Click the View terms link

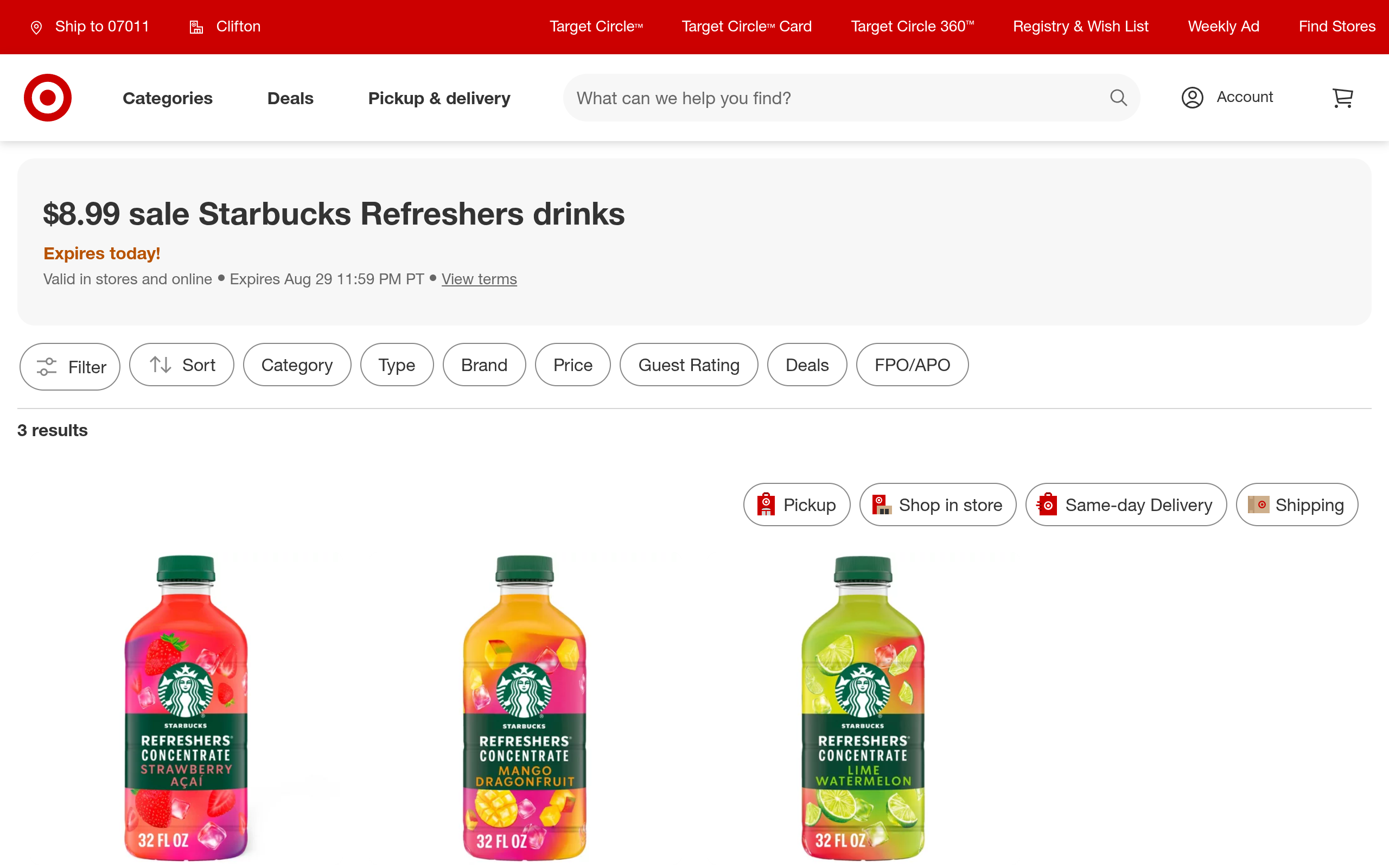click(479, 279)
